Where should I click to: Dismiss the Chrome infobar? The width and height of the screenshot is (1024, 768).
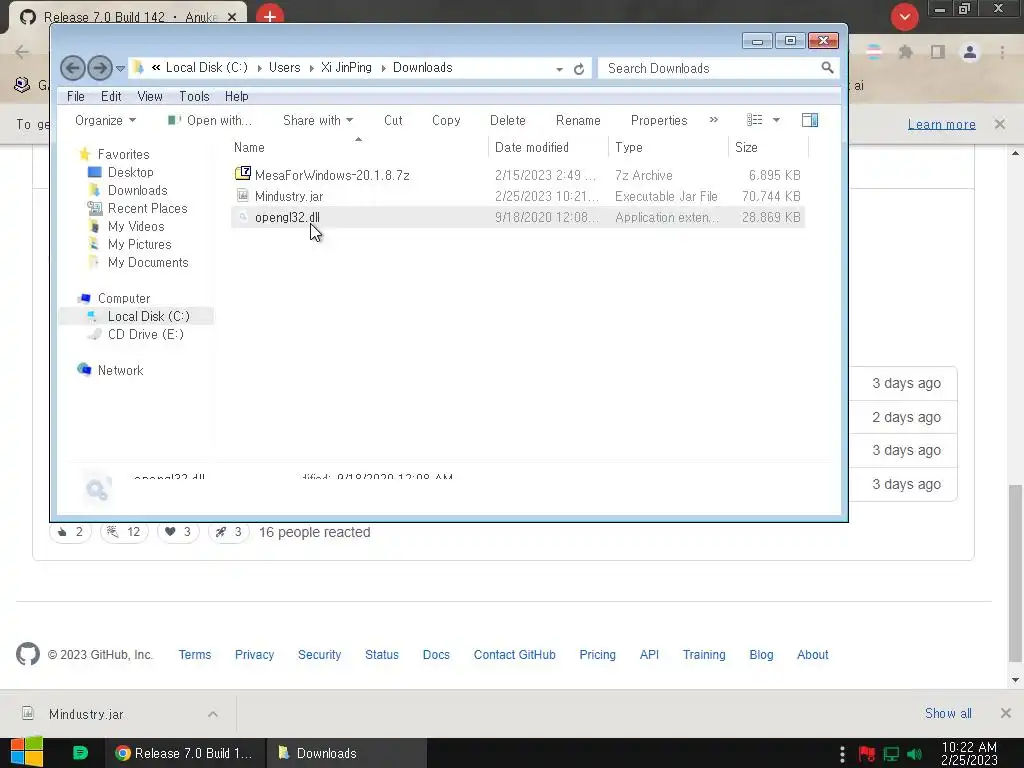1000,123
